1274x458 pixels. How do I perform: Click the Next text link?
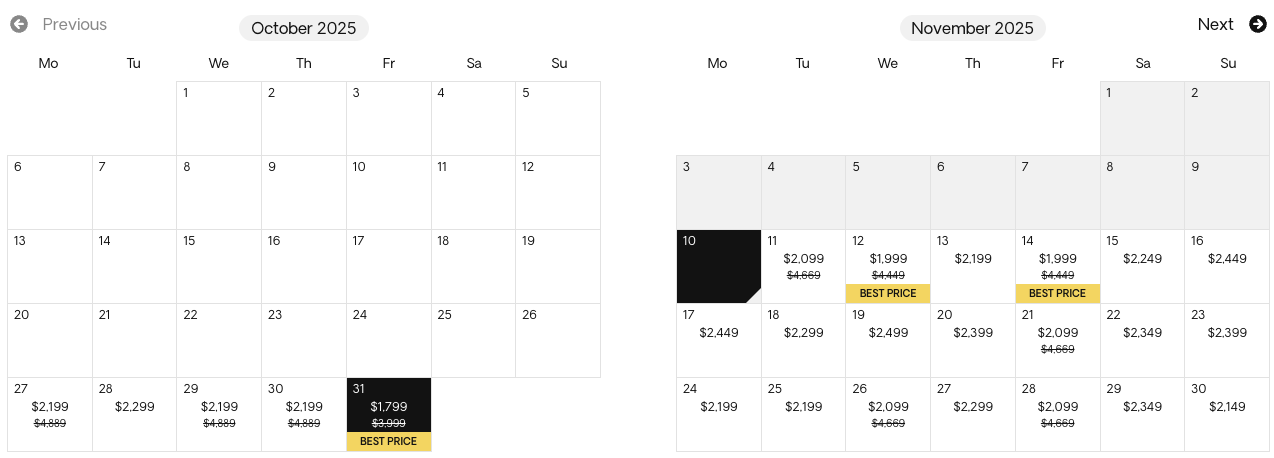(x=1216, y=24)
